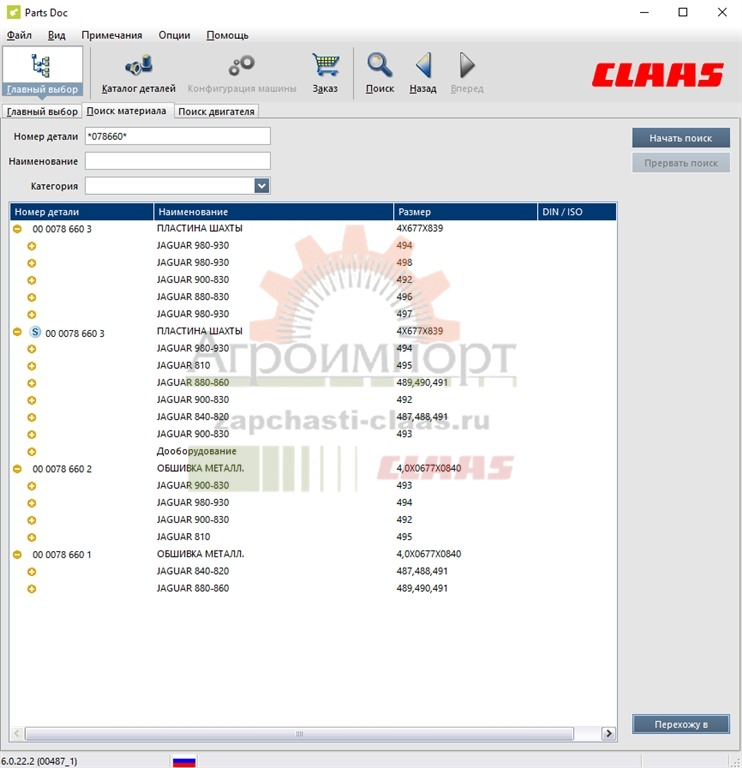This screenshot has height=768, width=742.
Task: Collapse the 00 0078 660 3 group marked with S
Action: [17, 332]
